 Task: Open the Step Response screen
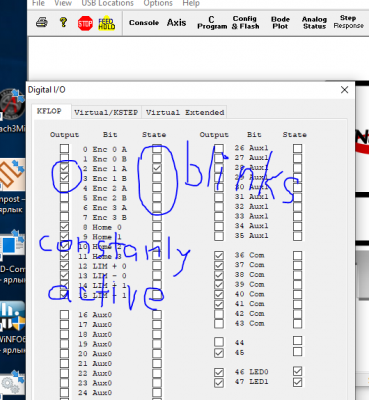click(x=348, y=22)
